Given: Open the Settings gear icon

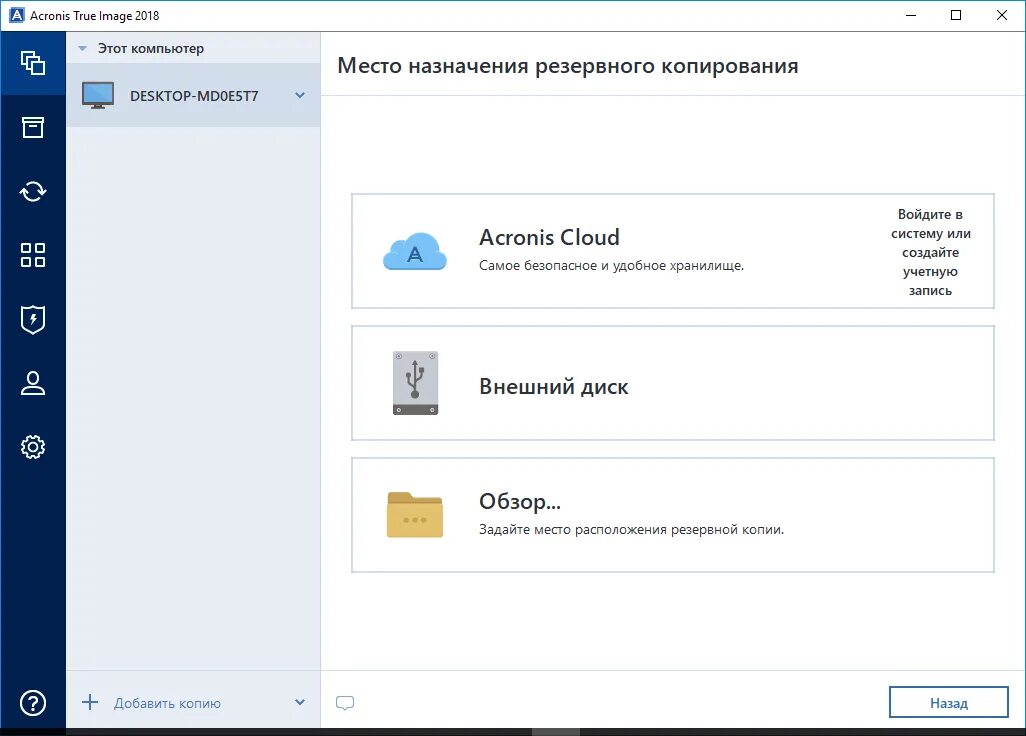Looking at the screenshot, I should [33, 447].
